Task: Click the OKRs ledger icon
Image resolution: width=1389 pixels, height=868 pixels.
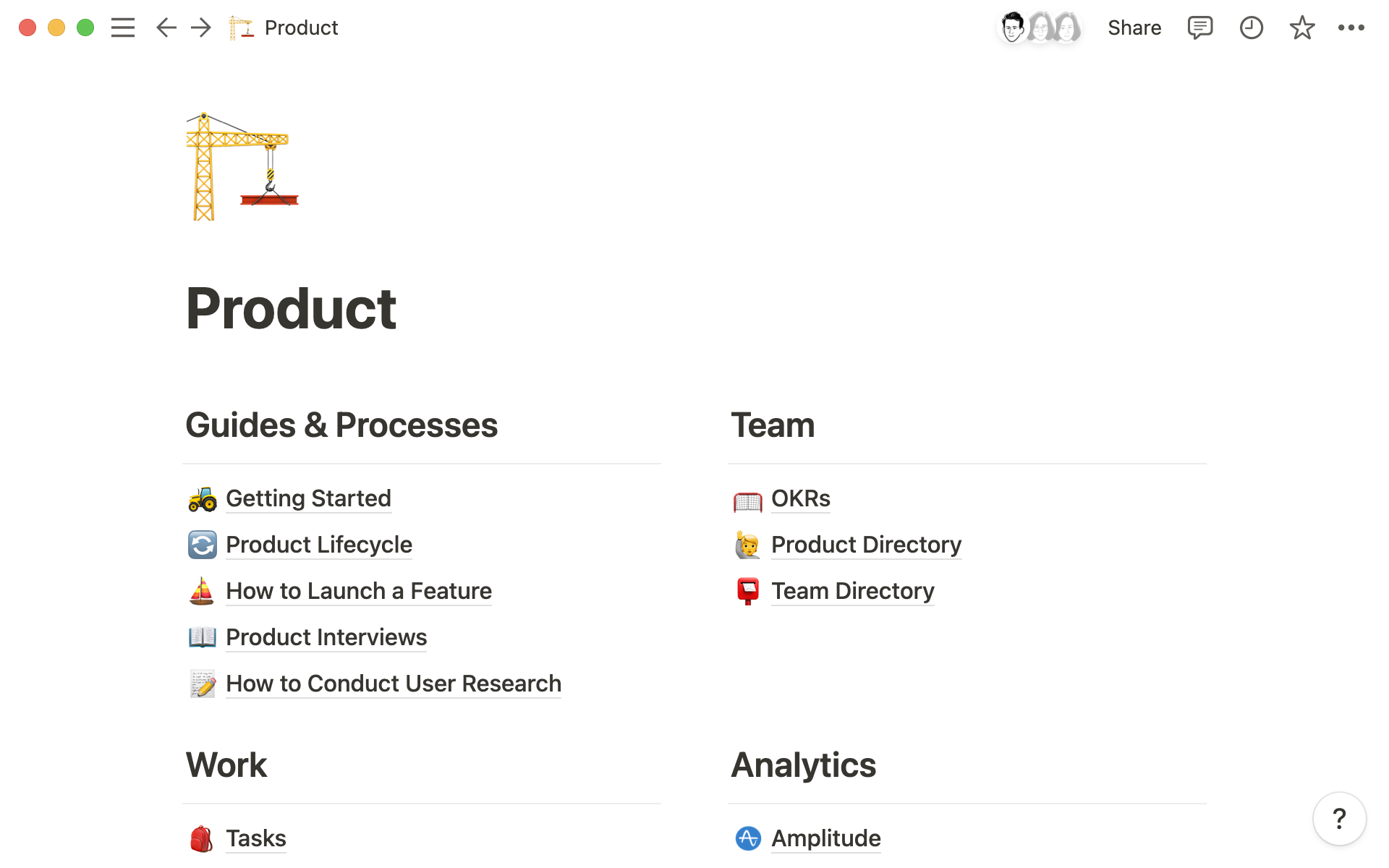Action: pyautogui.click(x=747, y=497)
